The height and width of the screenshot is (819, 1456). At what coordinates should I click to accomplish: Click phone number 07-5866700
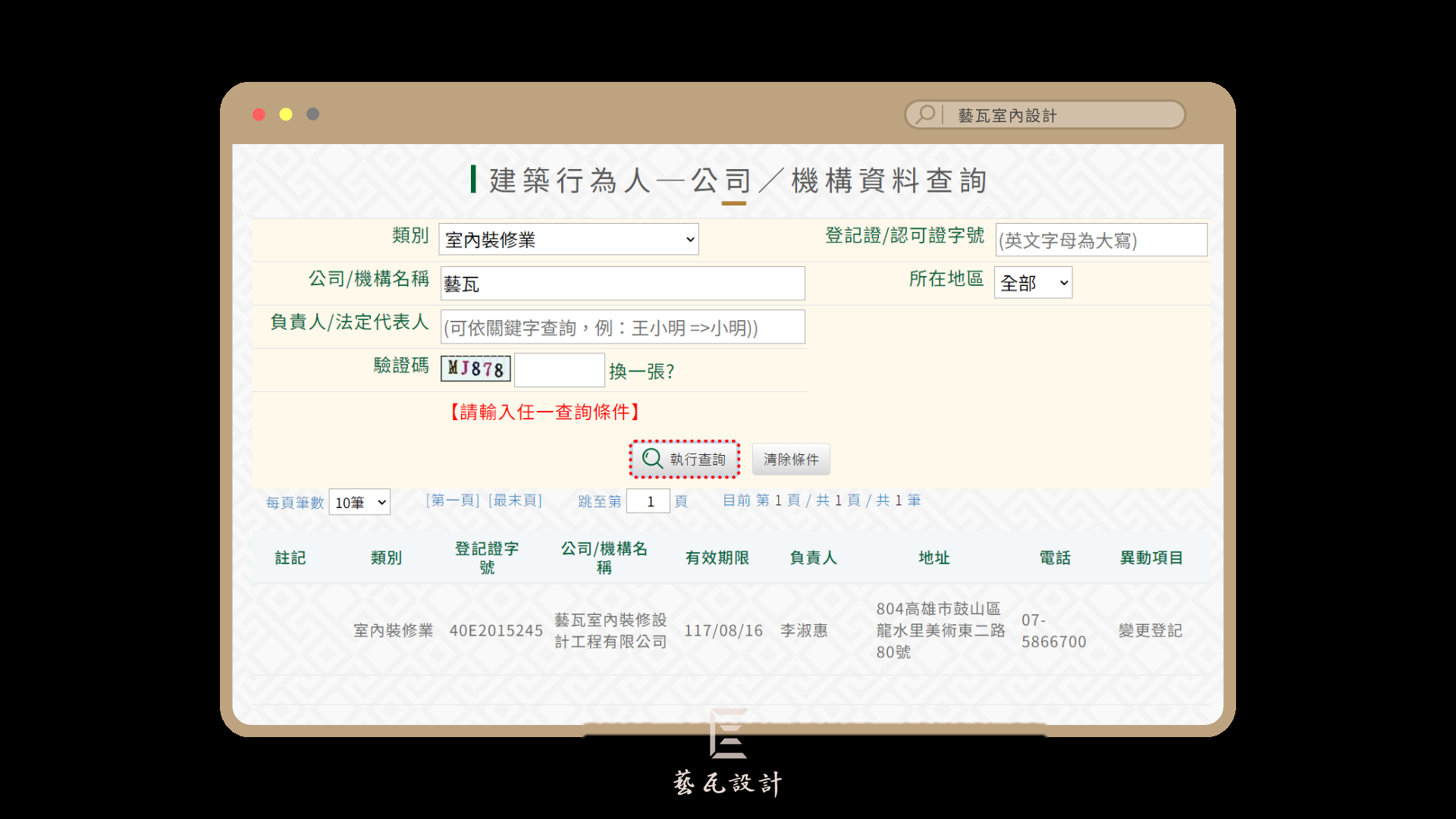tap(1054, 631)
